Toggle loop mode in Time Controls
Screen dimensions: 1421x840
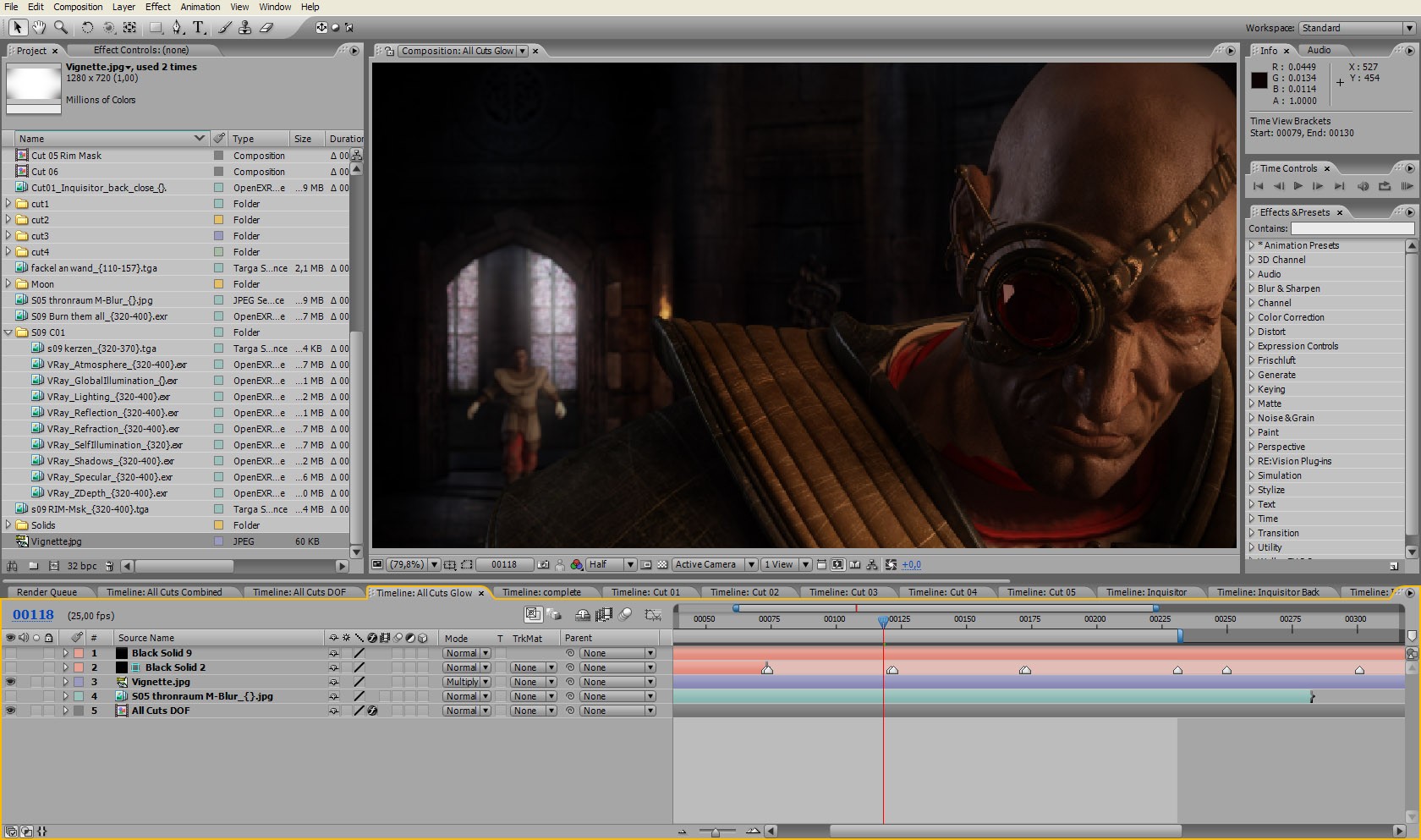[1384, 186]
